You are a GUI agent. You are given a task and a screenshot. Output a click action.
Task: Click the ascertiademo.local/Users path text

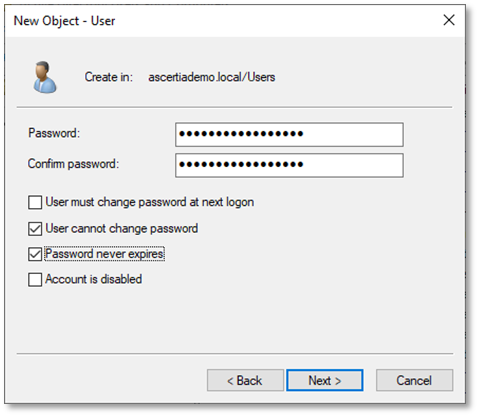coord(212,77)
